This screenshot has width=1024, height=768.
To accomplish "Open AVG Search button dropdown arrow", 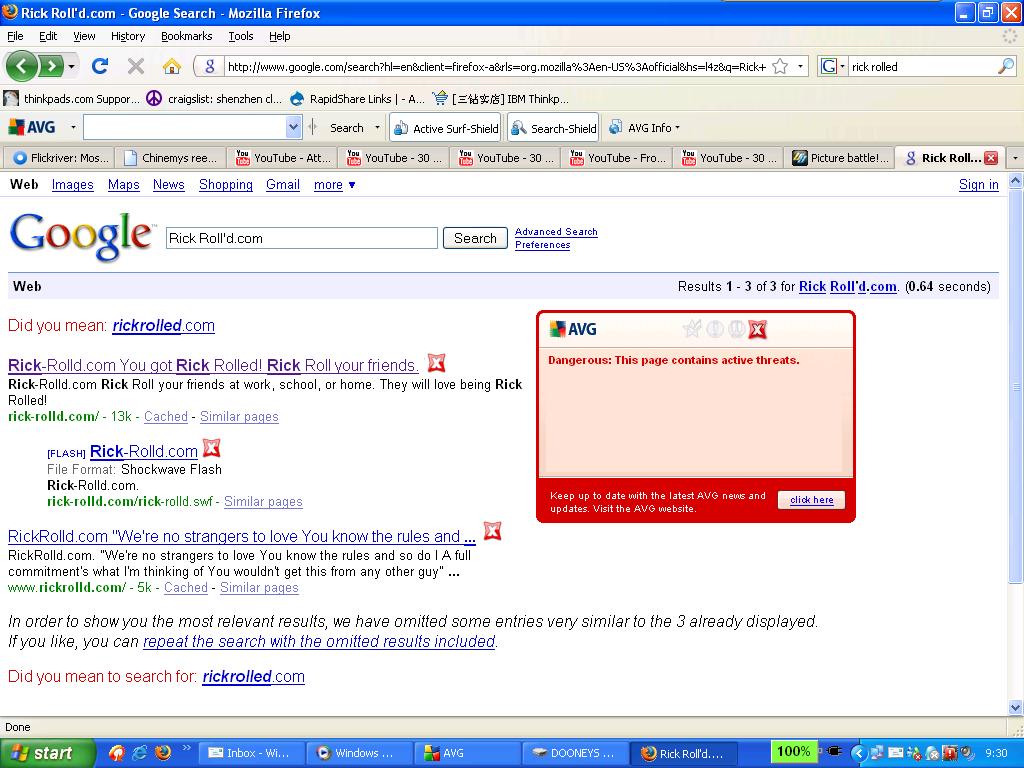I will pyautogui.click(x=377, y=128).
